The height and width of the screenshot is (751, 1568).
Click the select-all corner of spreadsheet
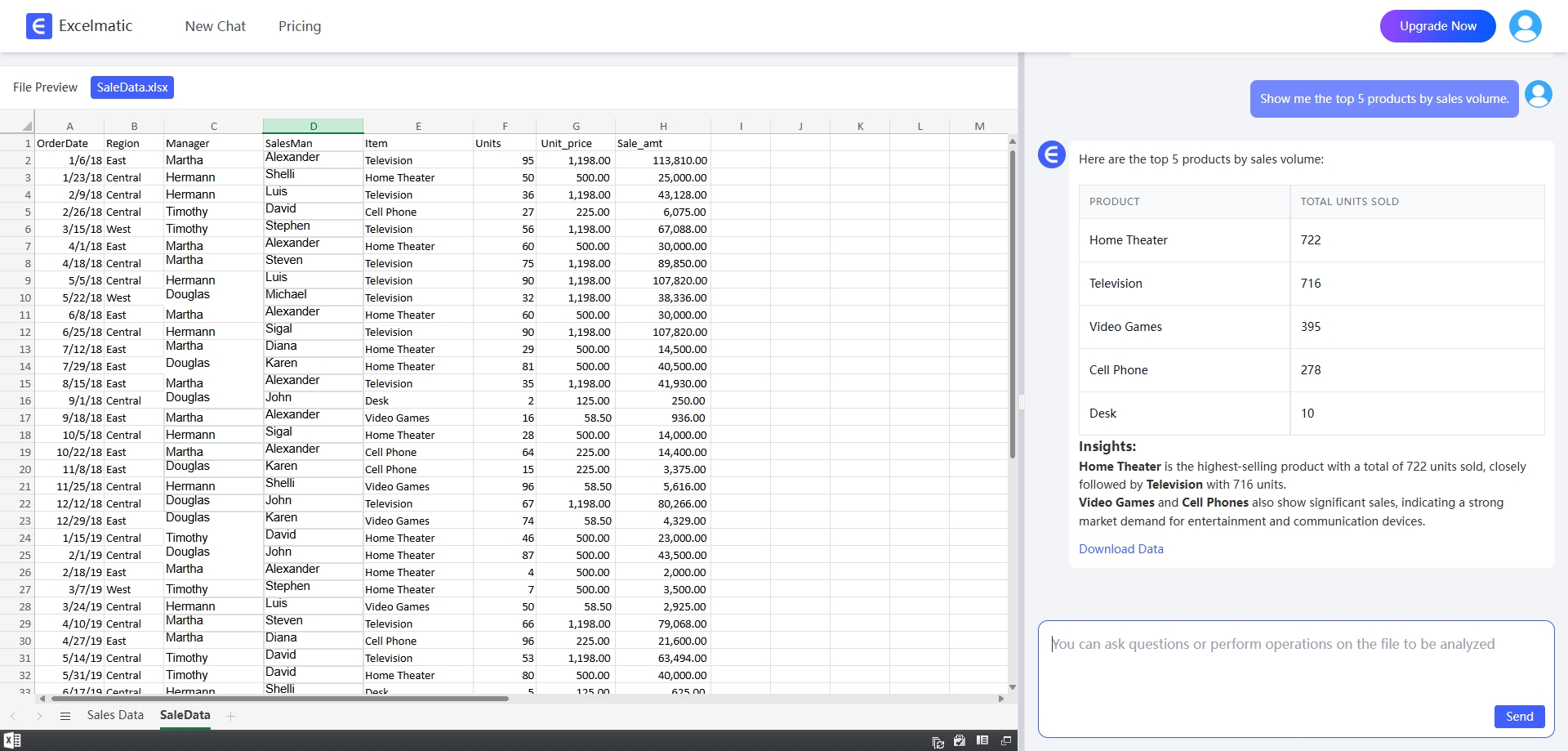pyautogui.click(x=26, y=126)
